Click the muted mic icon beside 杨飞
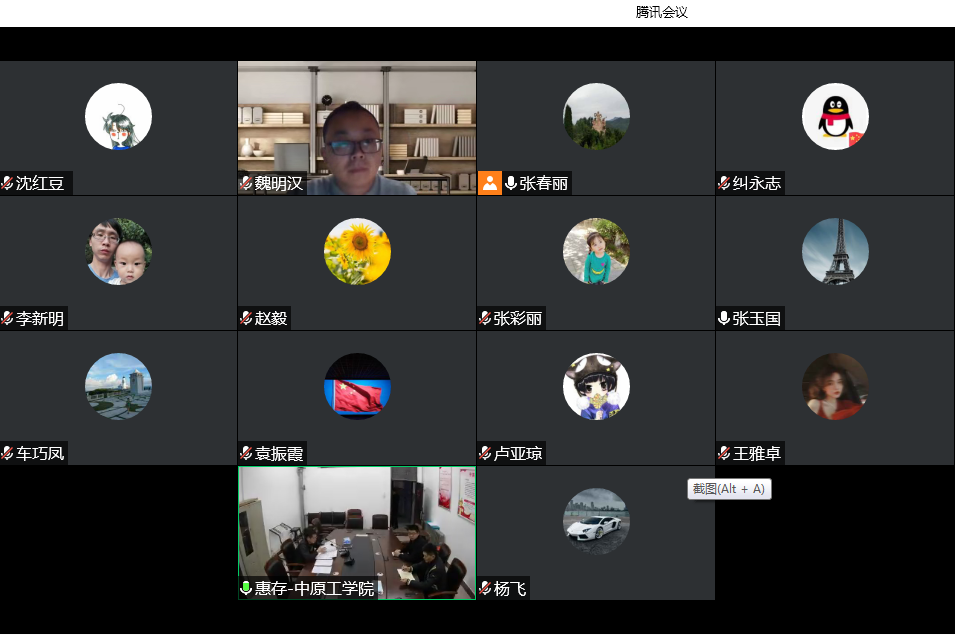Screen dimensions: 955x635 point(485,588)
